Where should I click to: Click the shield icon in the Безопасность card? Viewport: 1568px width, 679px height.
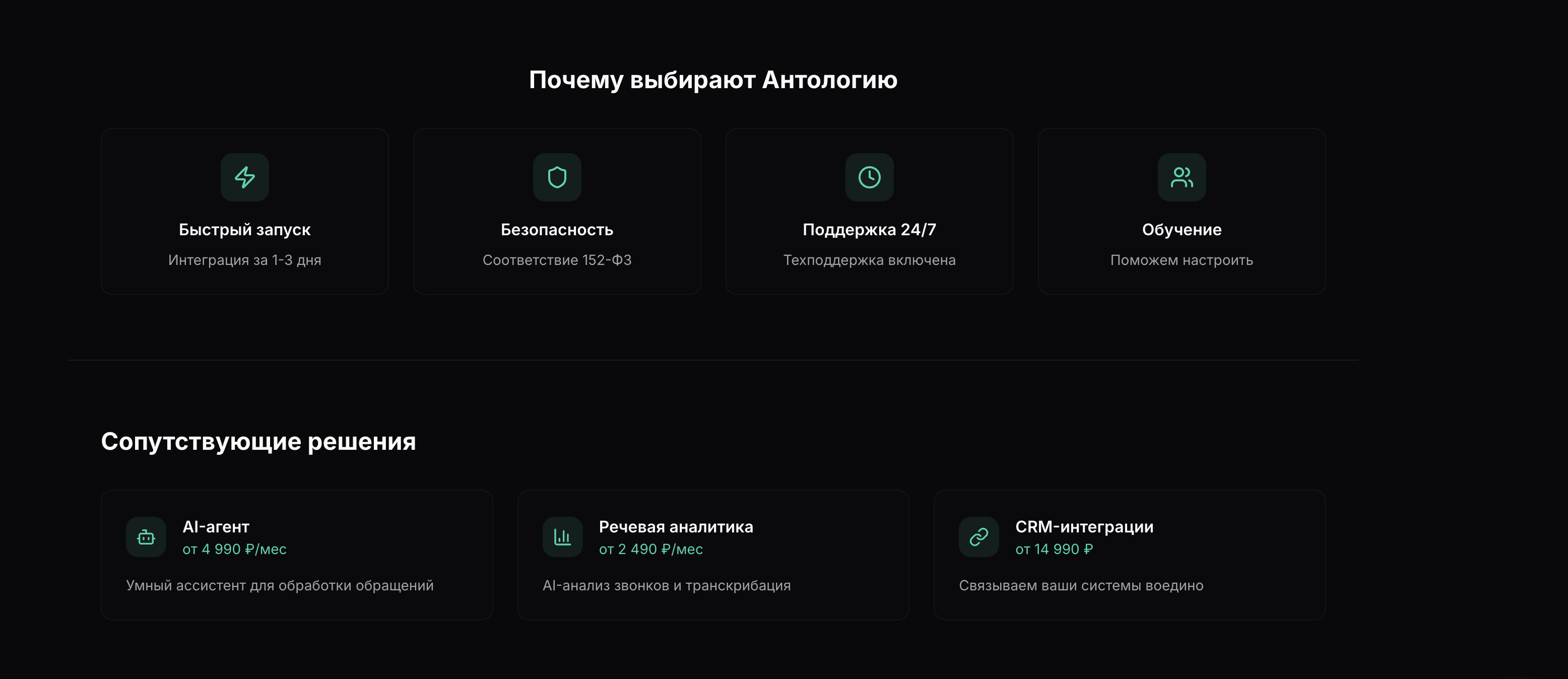click(557, 177)
